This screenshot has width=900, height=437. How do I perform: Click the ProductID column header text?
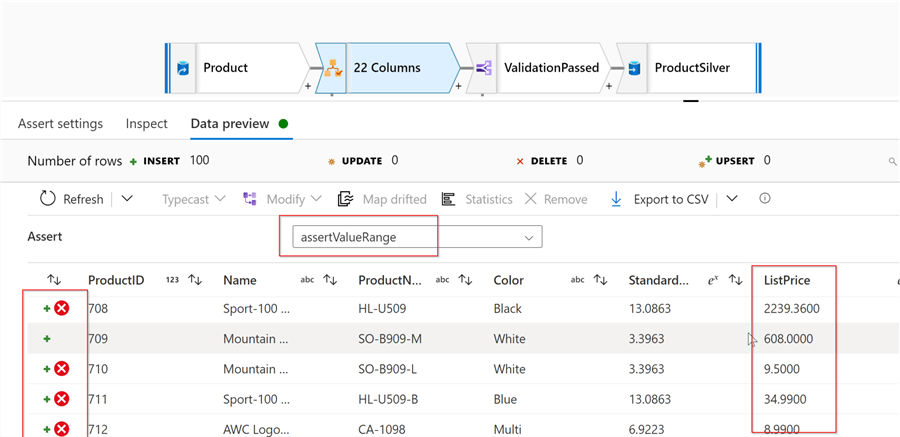point(116,280)
